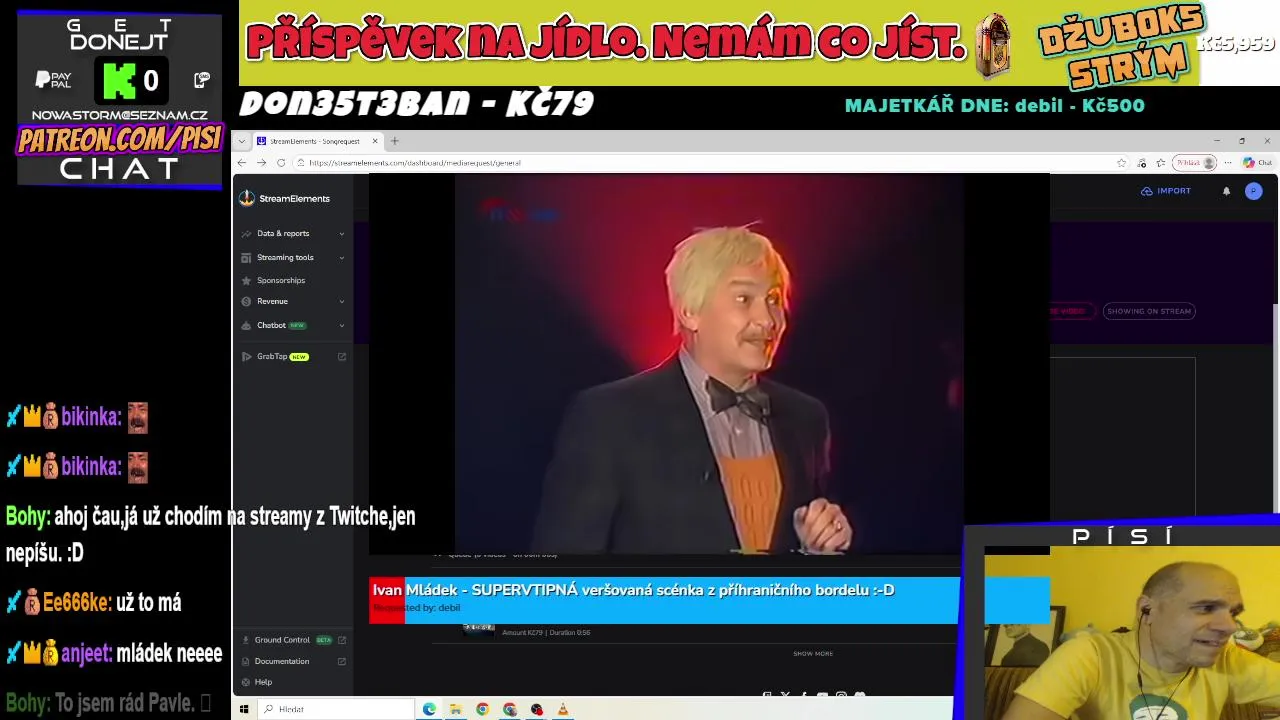This screenshot has height=720, width=1280.
Task: Open OBS Studio from taskbar
Action: (536, 709)
